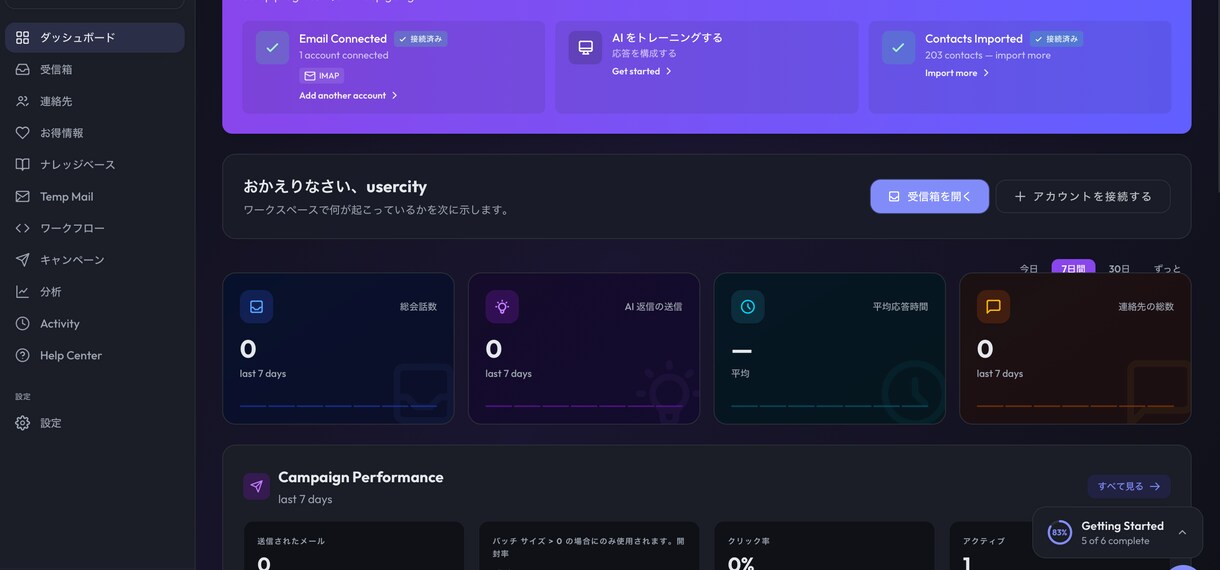Click the 83% progress ring
This screenshot has width=1220, height=570.
point(1059,533)
